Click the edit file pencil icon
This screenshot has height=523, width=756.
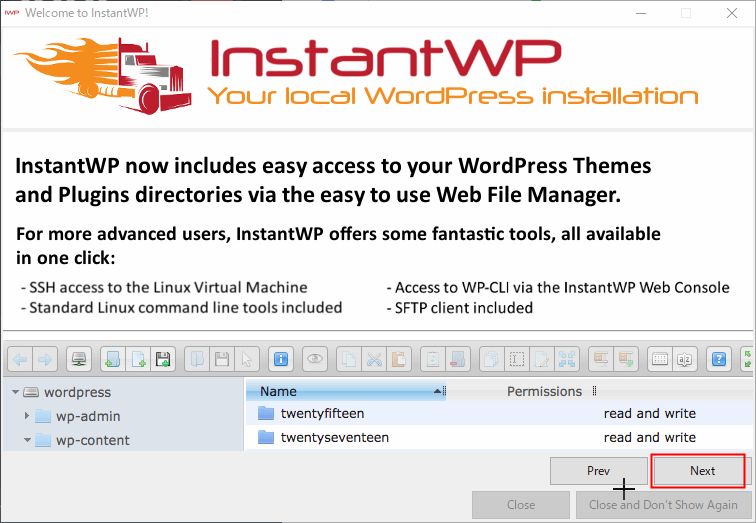tap(542, 359)
